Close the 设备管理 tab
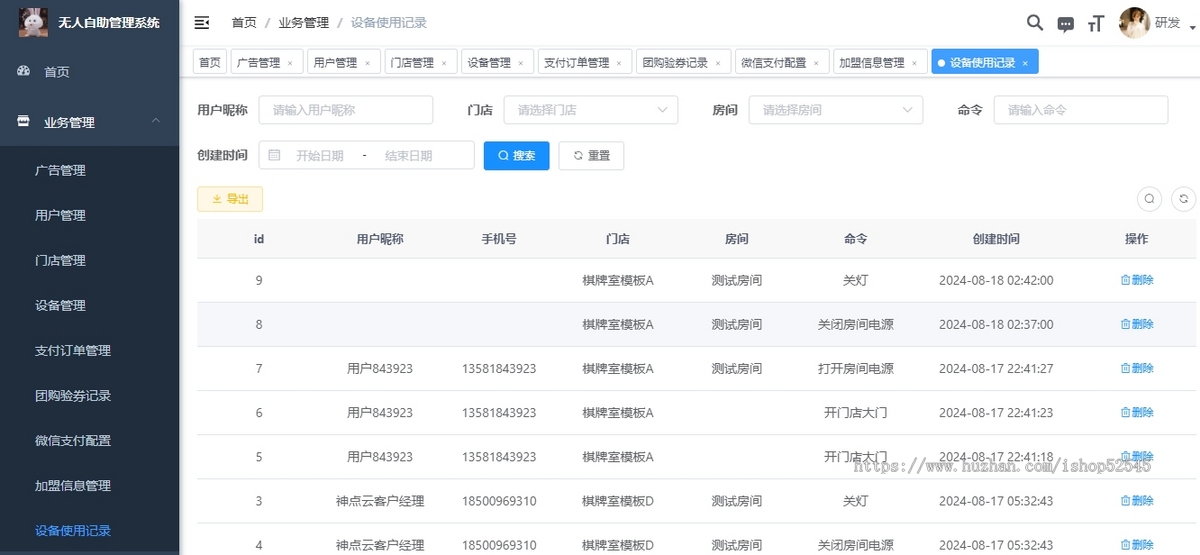The height and width of the screenshot is (555, 1200). tap(521, 63)
